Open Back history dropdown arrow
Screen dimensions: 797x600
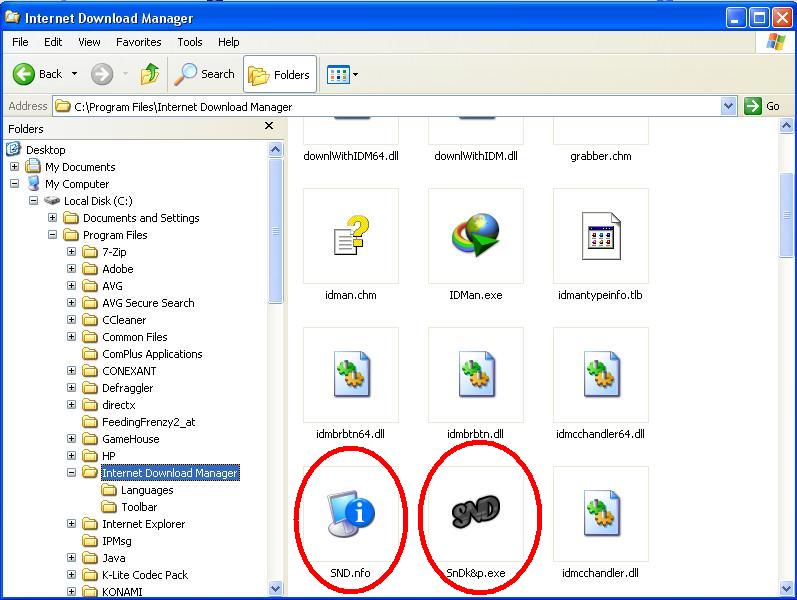click(x=75, y=74)
